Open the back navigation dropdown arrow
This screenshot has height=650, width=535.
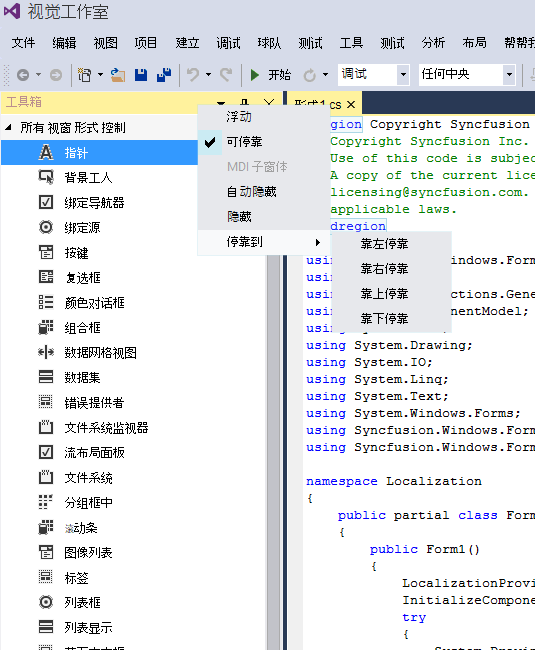[39, 75]
